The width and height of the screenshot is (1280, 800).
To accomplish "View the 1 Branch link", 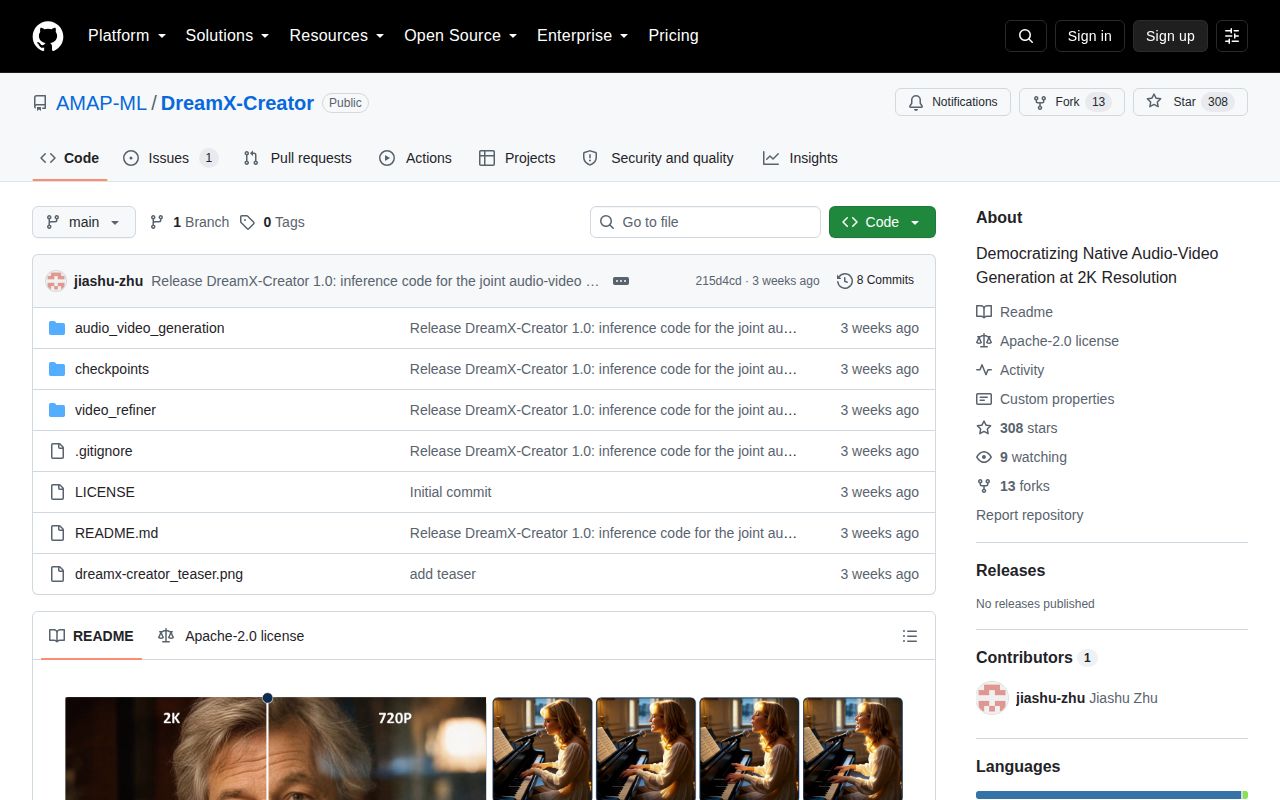I will (189, 222).
